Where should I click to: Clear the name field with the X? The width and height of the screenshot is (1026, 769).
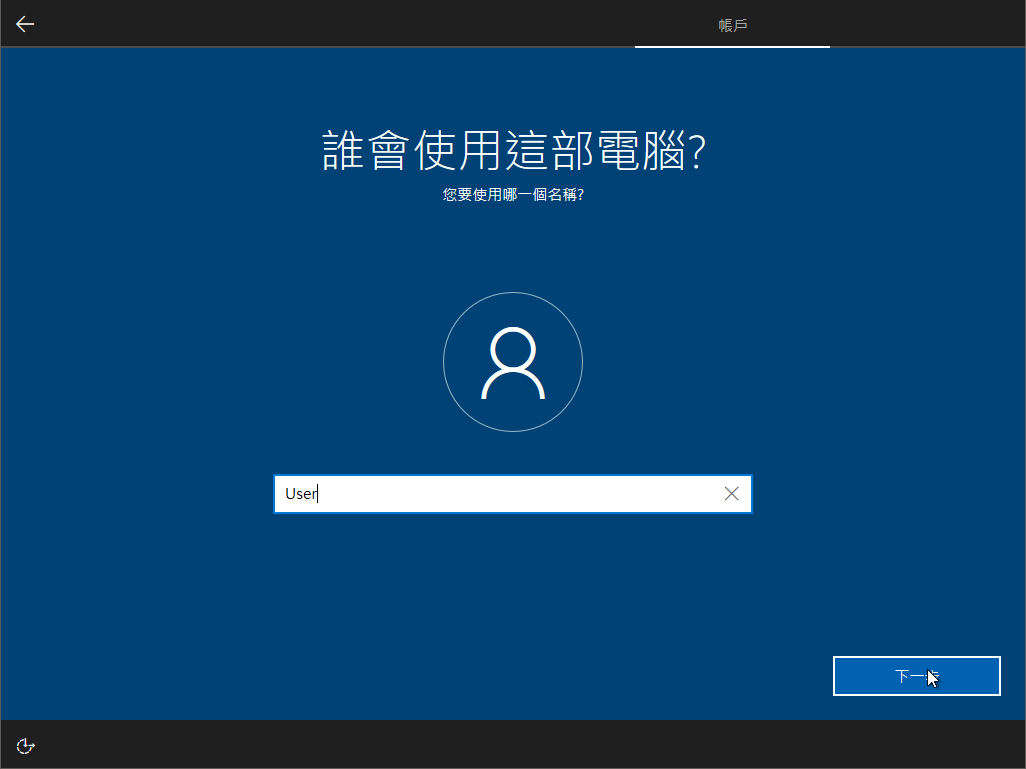(732, 494)
